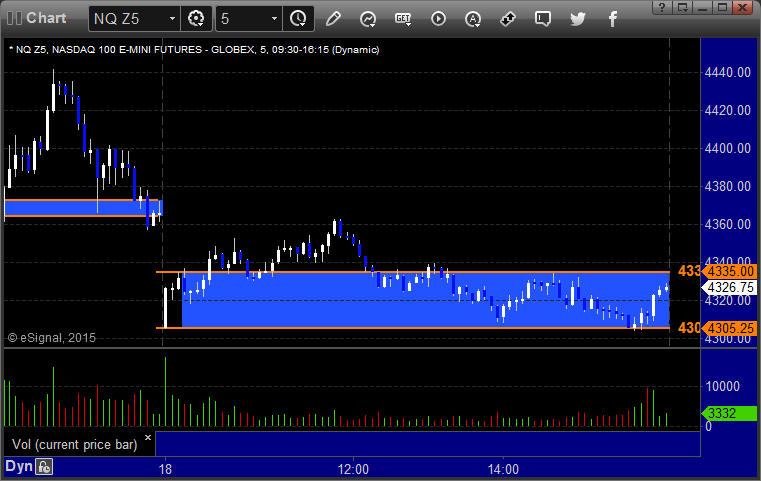
Task: Select the upper orange line of lower blue zone
Action: click(413, 272)
